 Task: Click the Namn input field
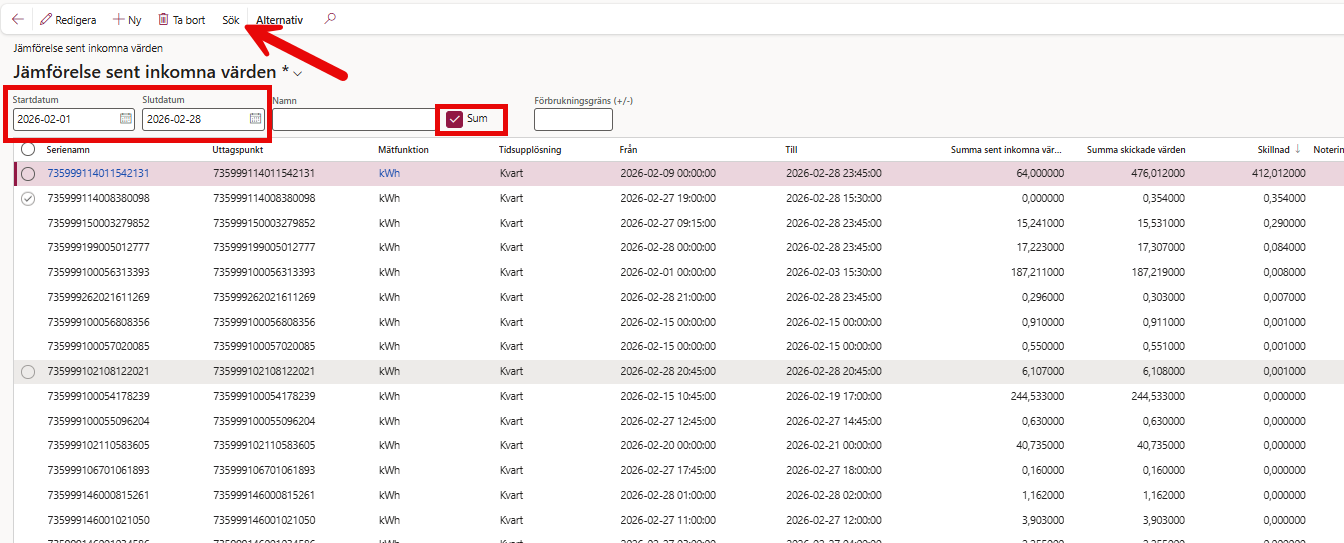point(353,120)
